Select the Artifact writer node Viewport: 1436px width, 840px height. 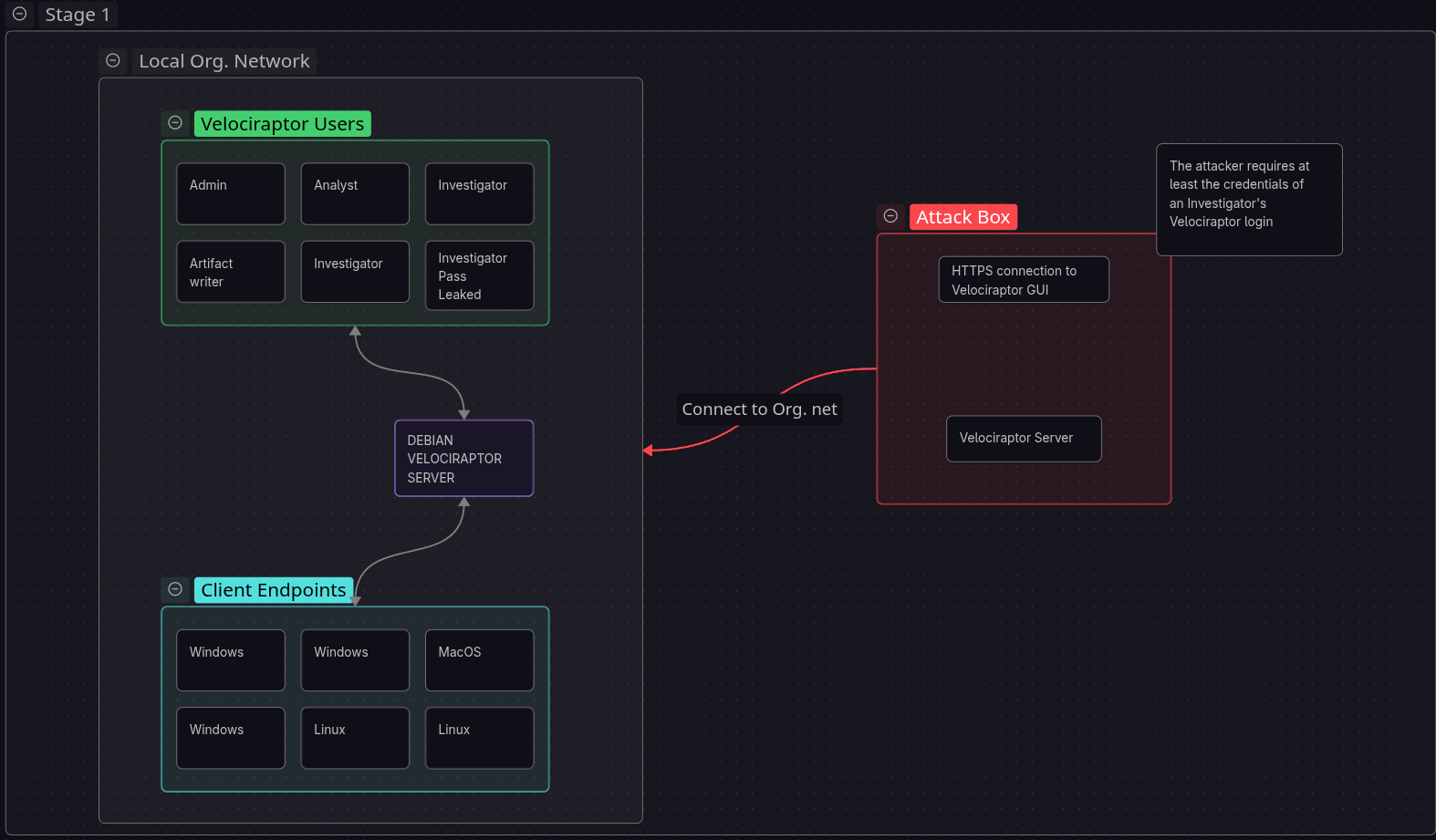point(231,272)
